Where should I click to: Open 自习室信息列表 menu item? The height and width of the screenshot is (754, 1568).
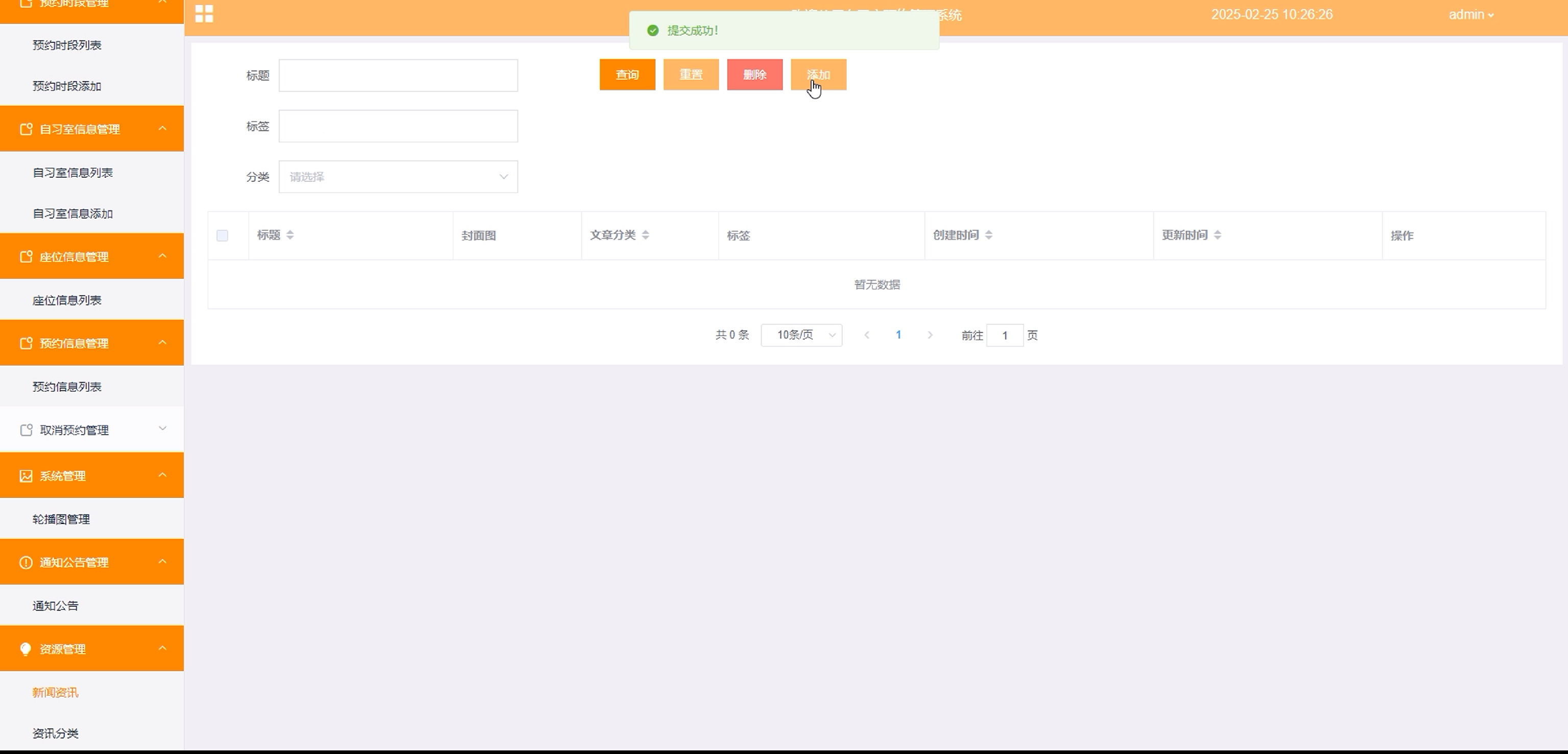[73, 173]
